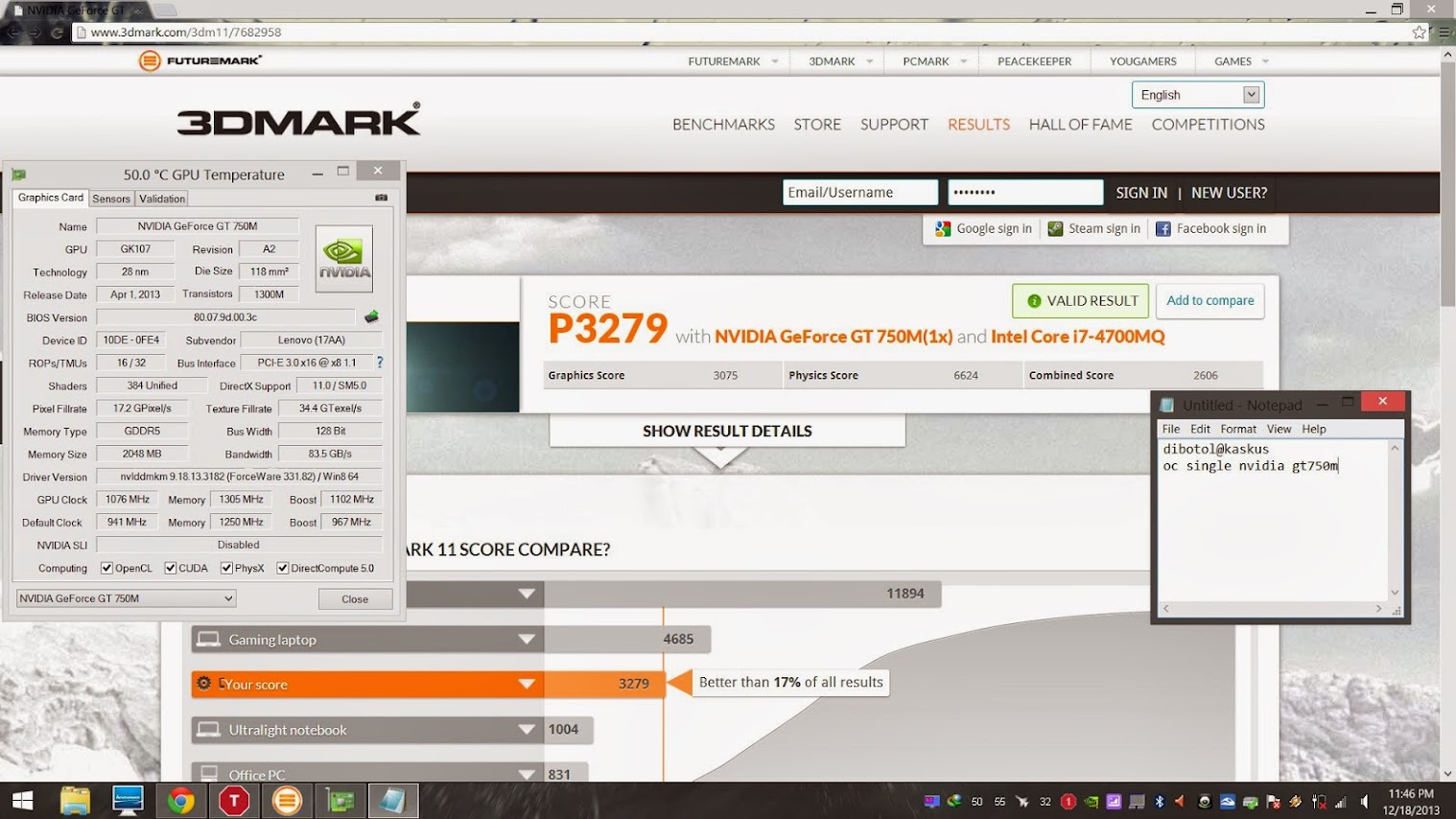Click the VALID RESULT badge
Screen dimensions: 1456x819
[x=1080, y=300]
